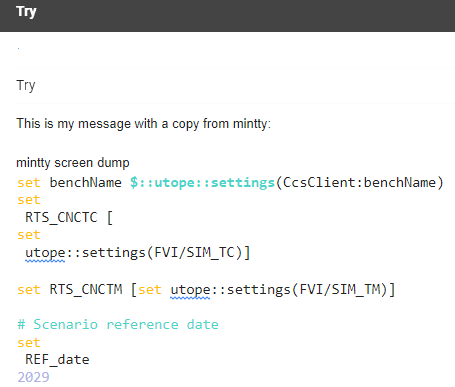Click the 'RTS_CNCTC [' line
455x387 pixels.
point(69,218)
